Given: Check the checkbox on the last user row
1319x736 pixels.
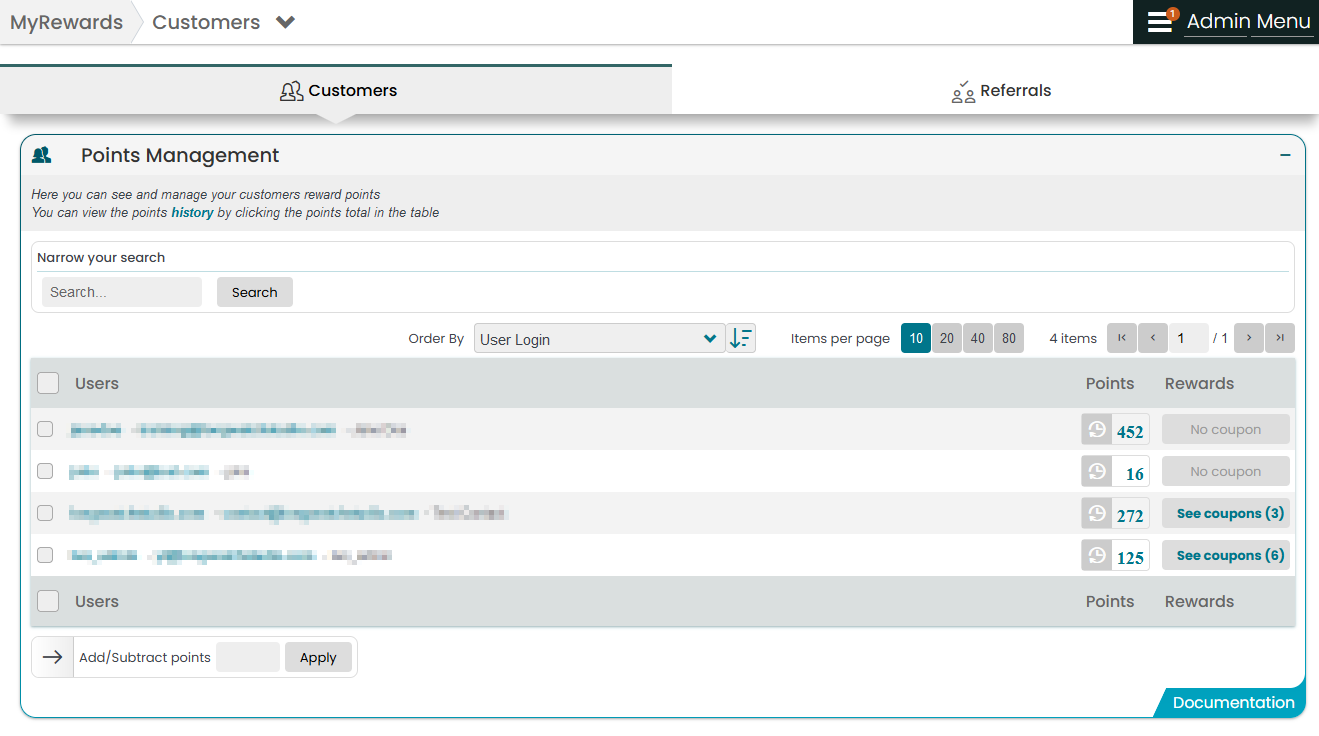Looking at the screenshot, I should [x=45, y=555].
